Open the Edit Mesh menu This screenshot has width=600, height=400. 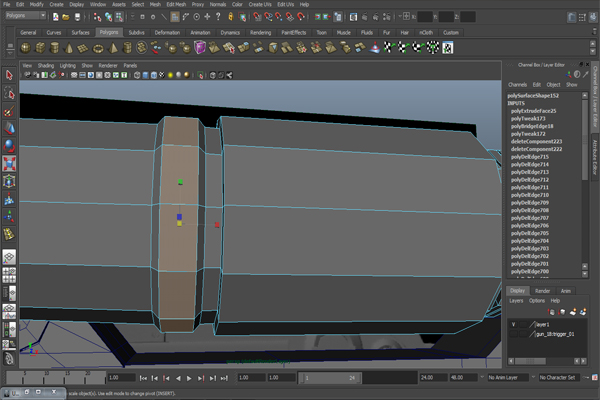tap(176, 4)
